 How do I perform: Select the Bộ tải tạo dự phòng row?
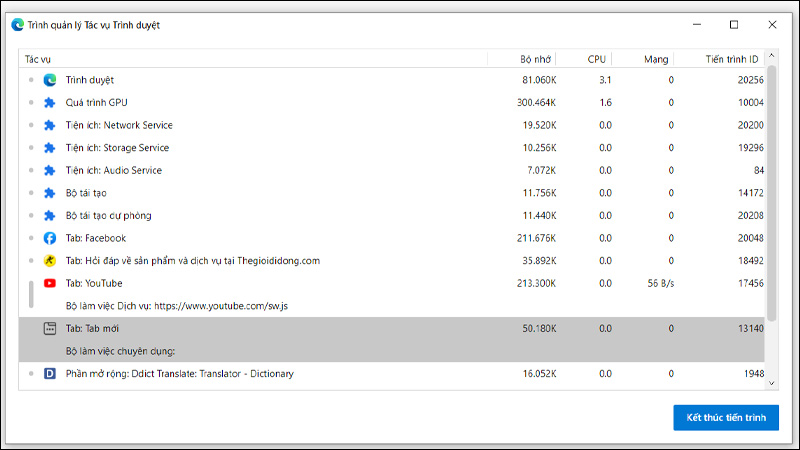click(392, 216)
